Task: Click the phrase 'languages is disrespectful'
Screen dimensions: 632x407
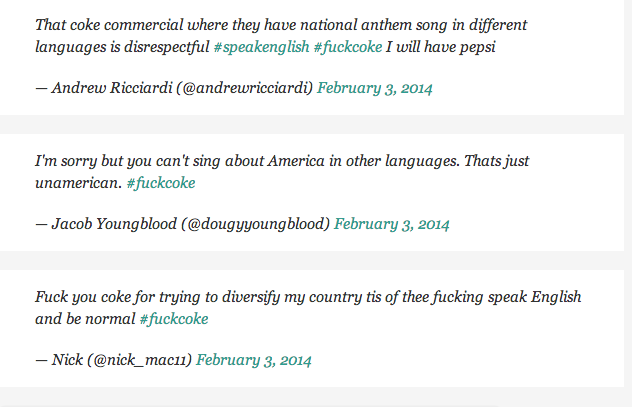Action: click(122, 48)
